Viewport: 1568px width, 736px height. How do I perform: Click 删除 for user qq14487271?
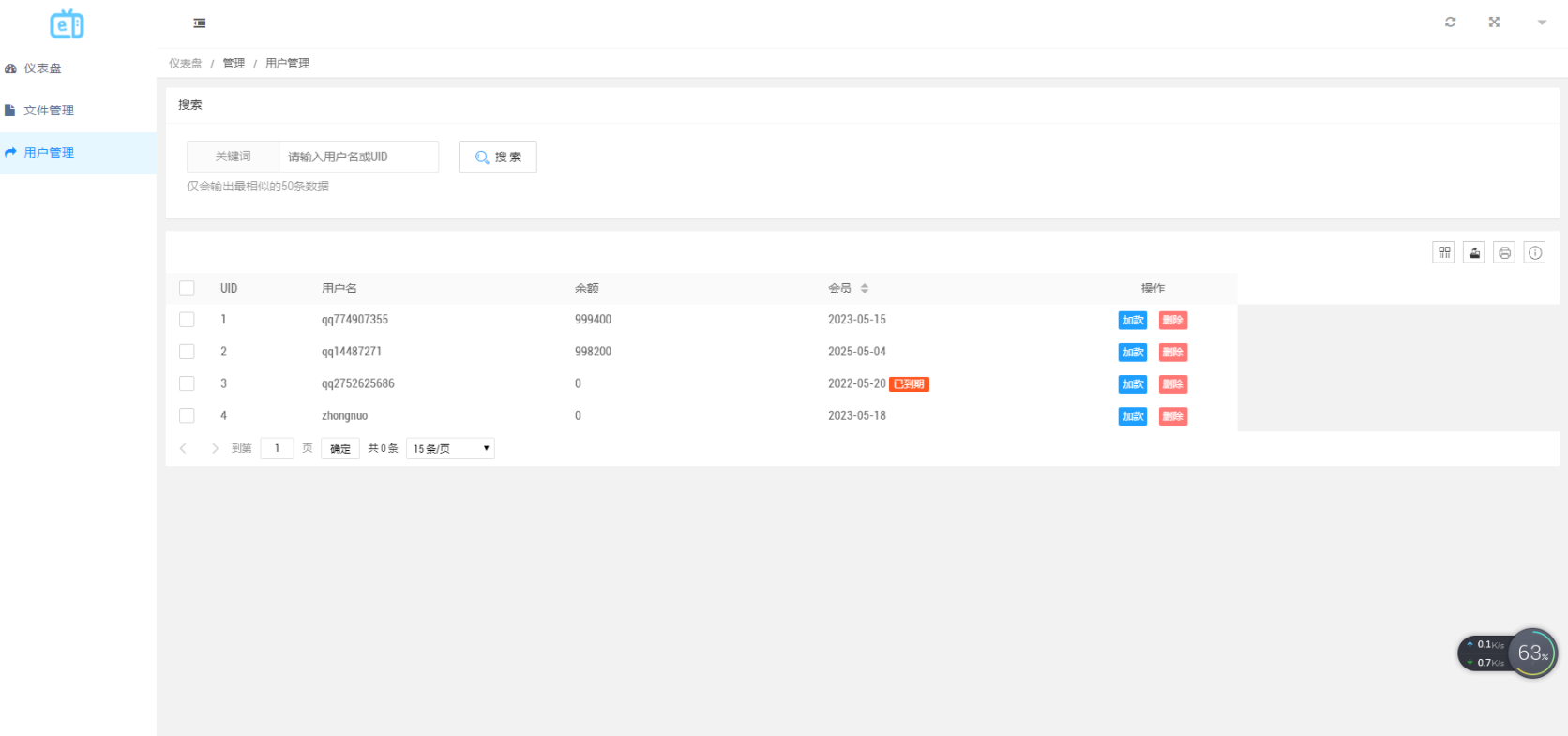(x=1172, y=353)
